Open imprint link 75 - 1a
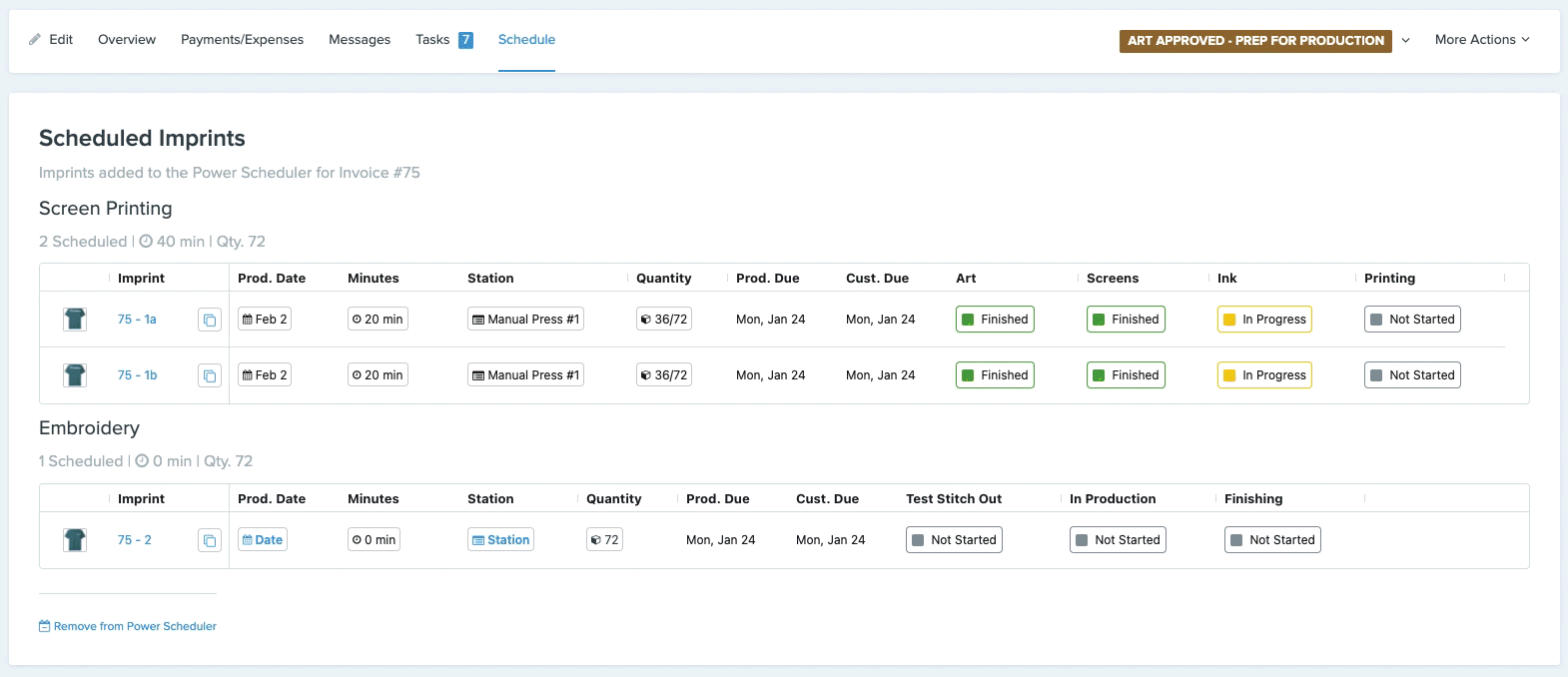The image size is (1568, 677). click(137, 320)
